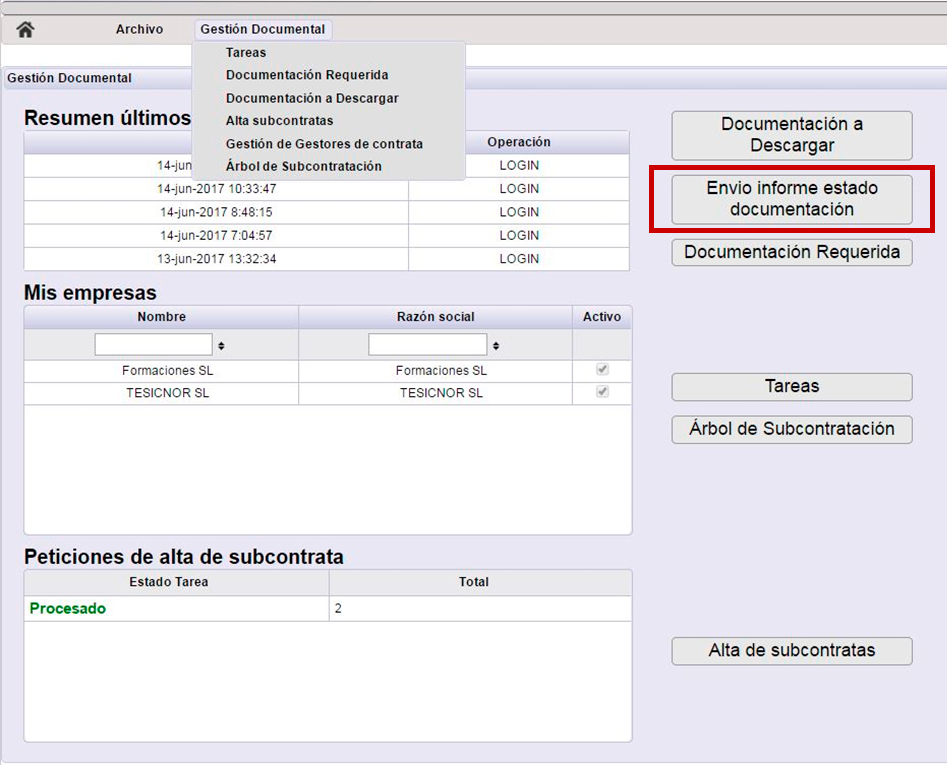
Task: Choose Árbol de Subcontratación menu entry
Action: click(303, 166)
